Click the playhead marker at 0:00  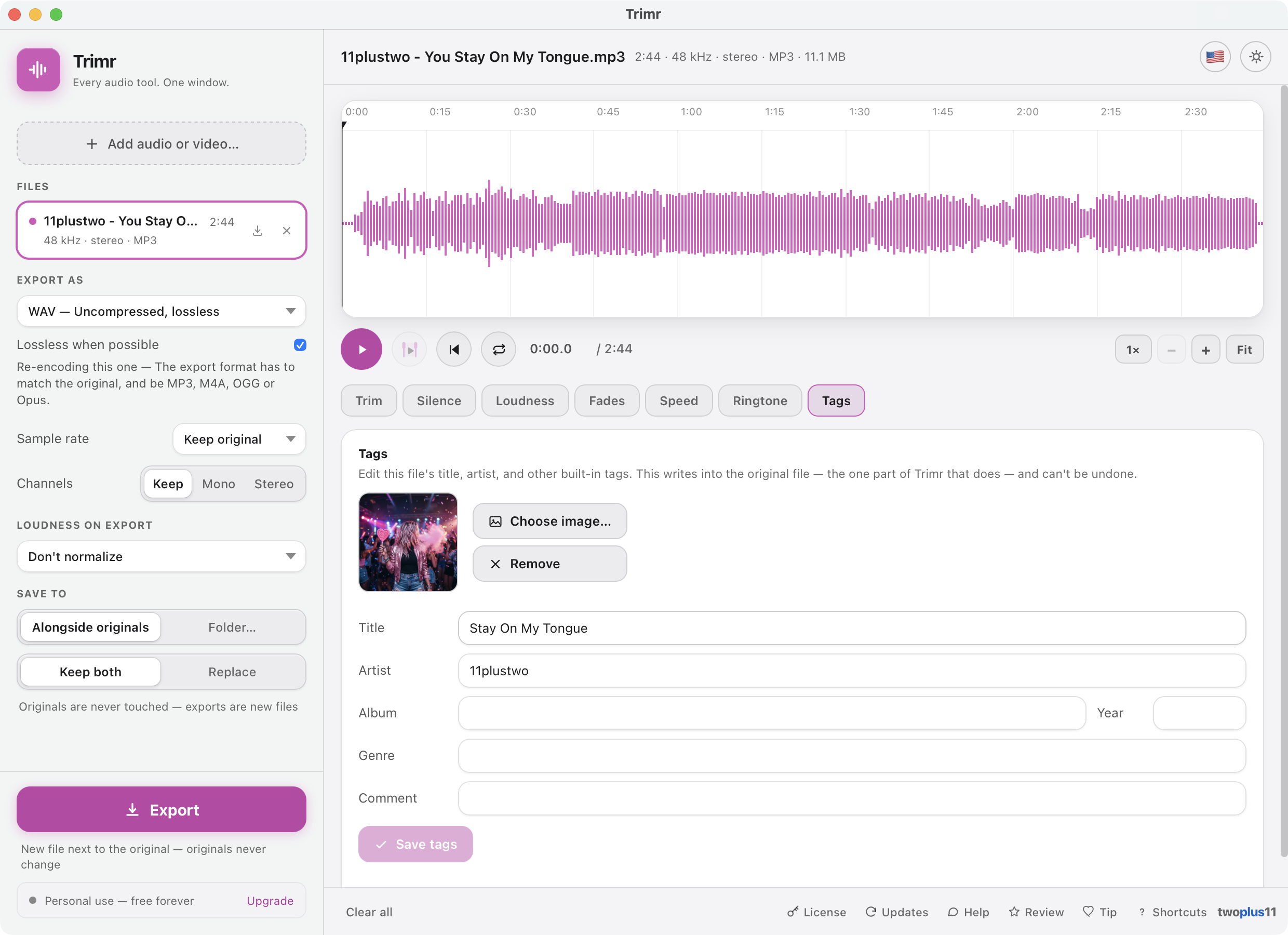point(344,126)
